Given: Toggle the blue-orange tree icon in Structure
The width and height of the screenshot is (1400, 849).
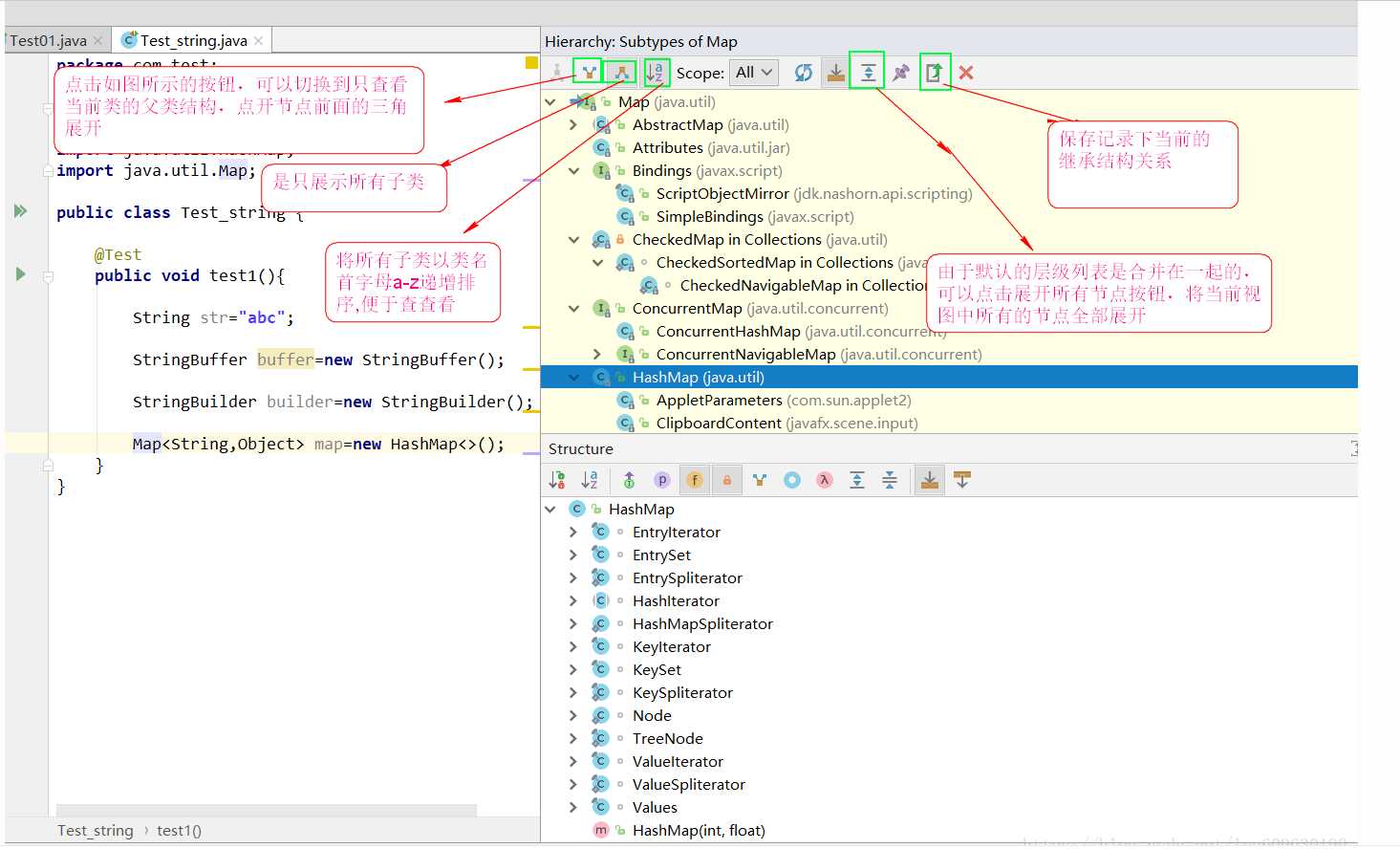Looking at the screenshot, I should click(760, 480).
